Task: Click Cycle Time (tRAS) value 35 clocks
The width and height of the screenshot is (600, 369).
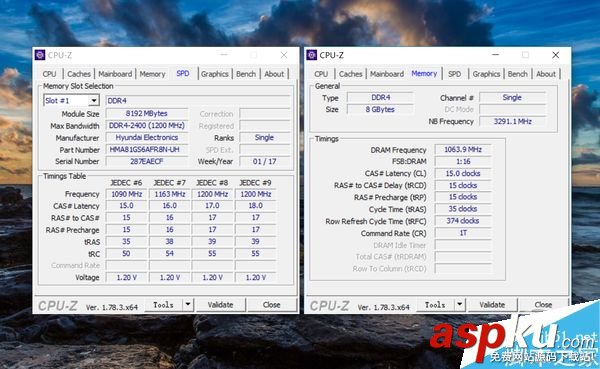Action: pyautogui.click(x=463, y=209)
